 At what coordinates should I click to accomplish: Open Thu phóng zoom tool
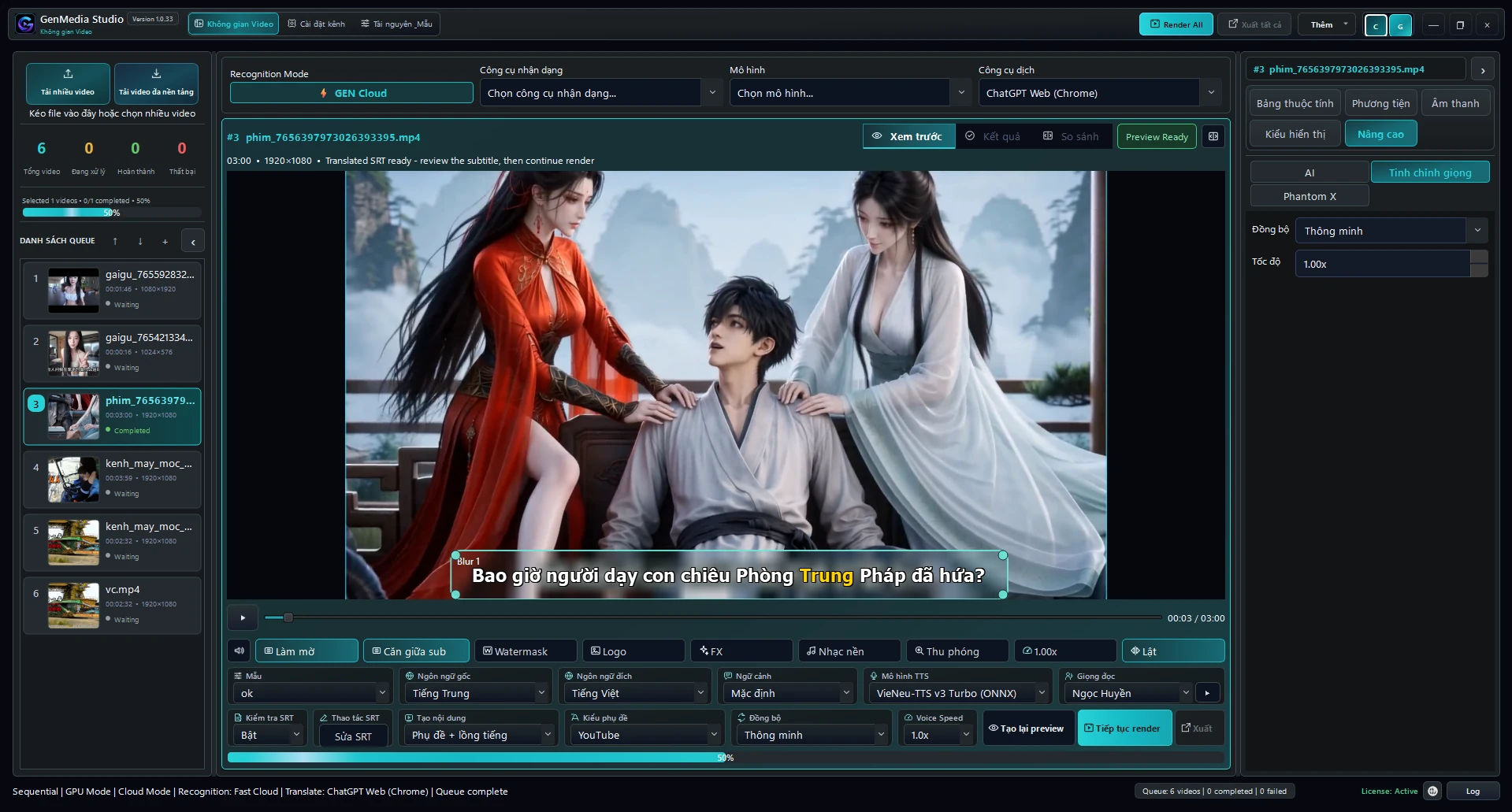957,651
